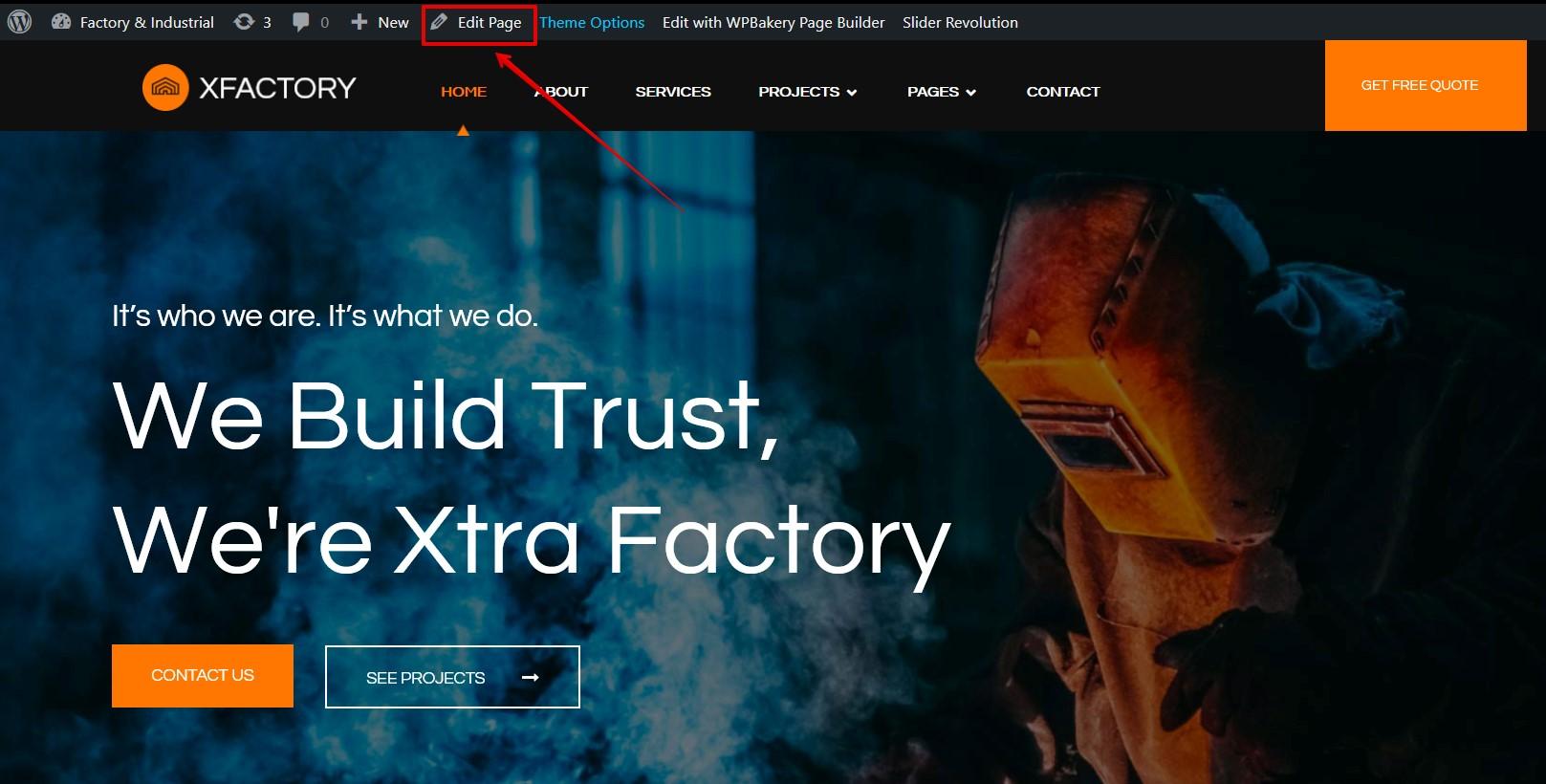
Task: Open the Contact nav link
Action: point(1062,92)
